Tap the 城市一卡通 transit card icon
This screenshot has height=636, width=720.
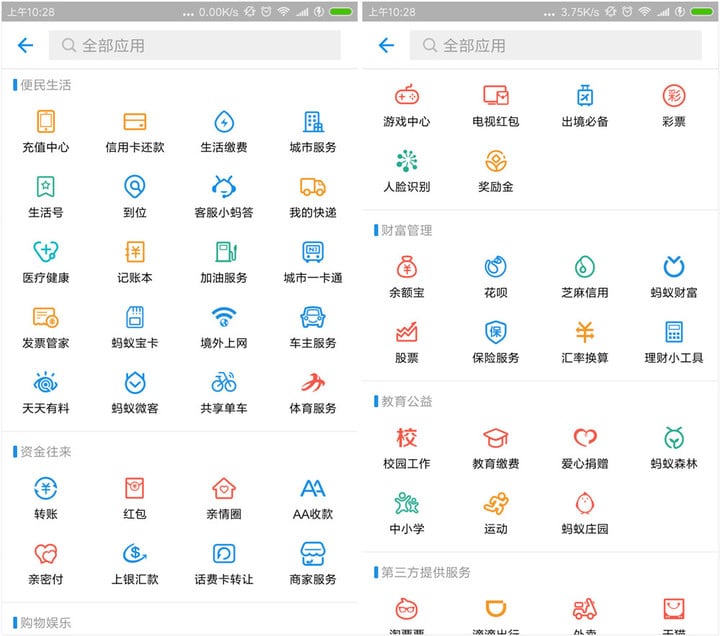tap(313, 252)
